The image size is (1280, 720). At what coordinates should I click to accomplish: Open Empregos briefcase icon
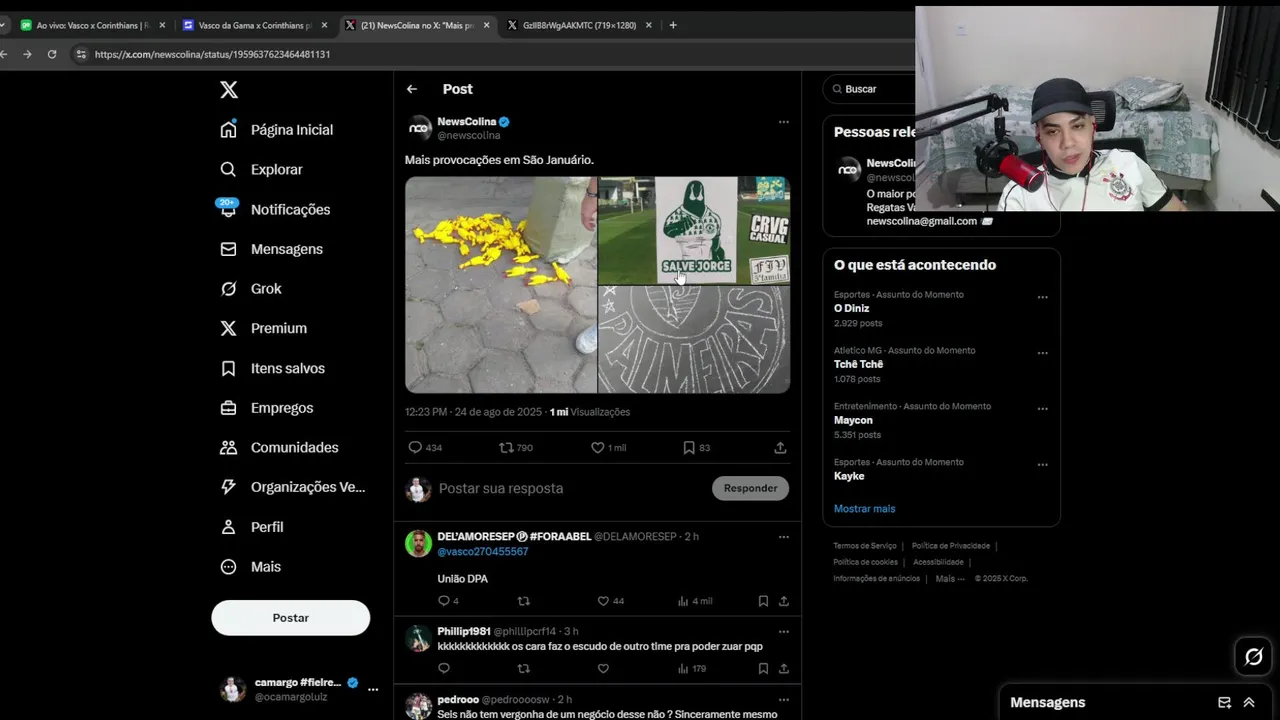[x=229, y=408]
